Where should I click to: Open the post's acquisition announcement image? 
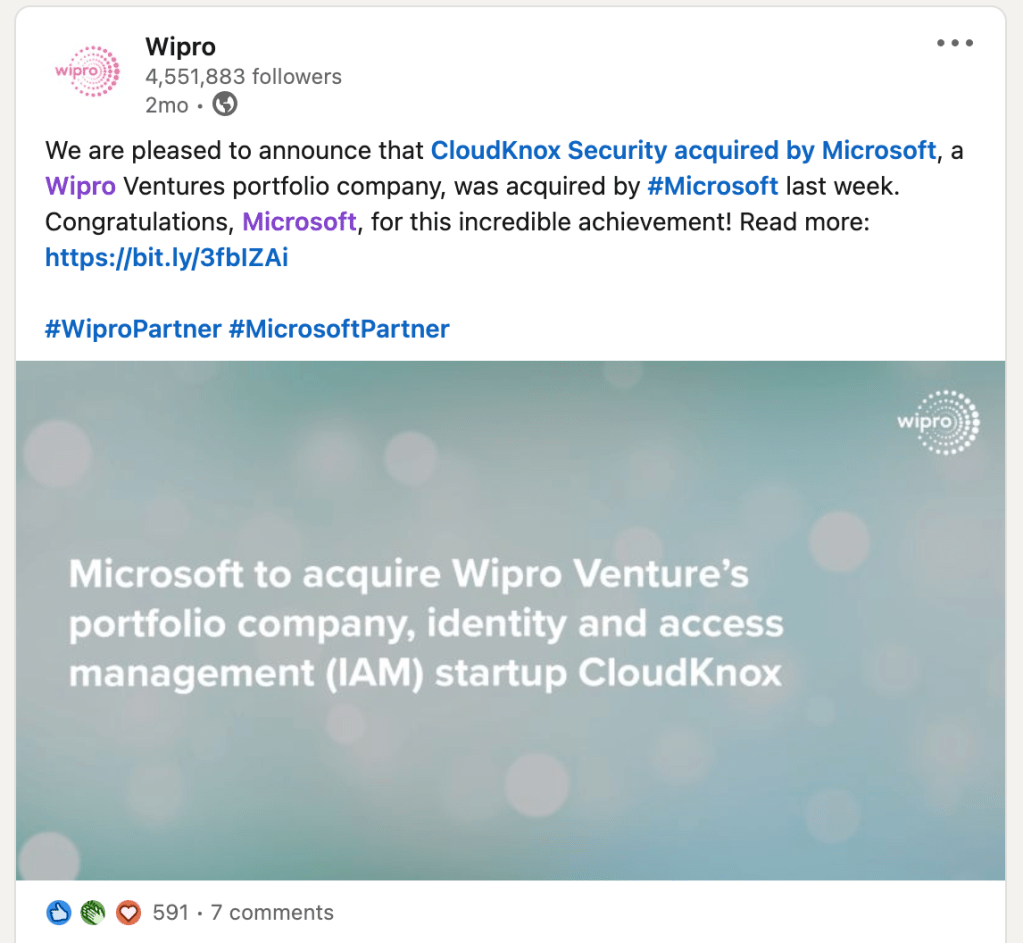510,620
